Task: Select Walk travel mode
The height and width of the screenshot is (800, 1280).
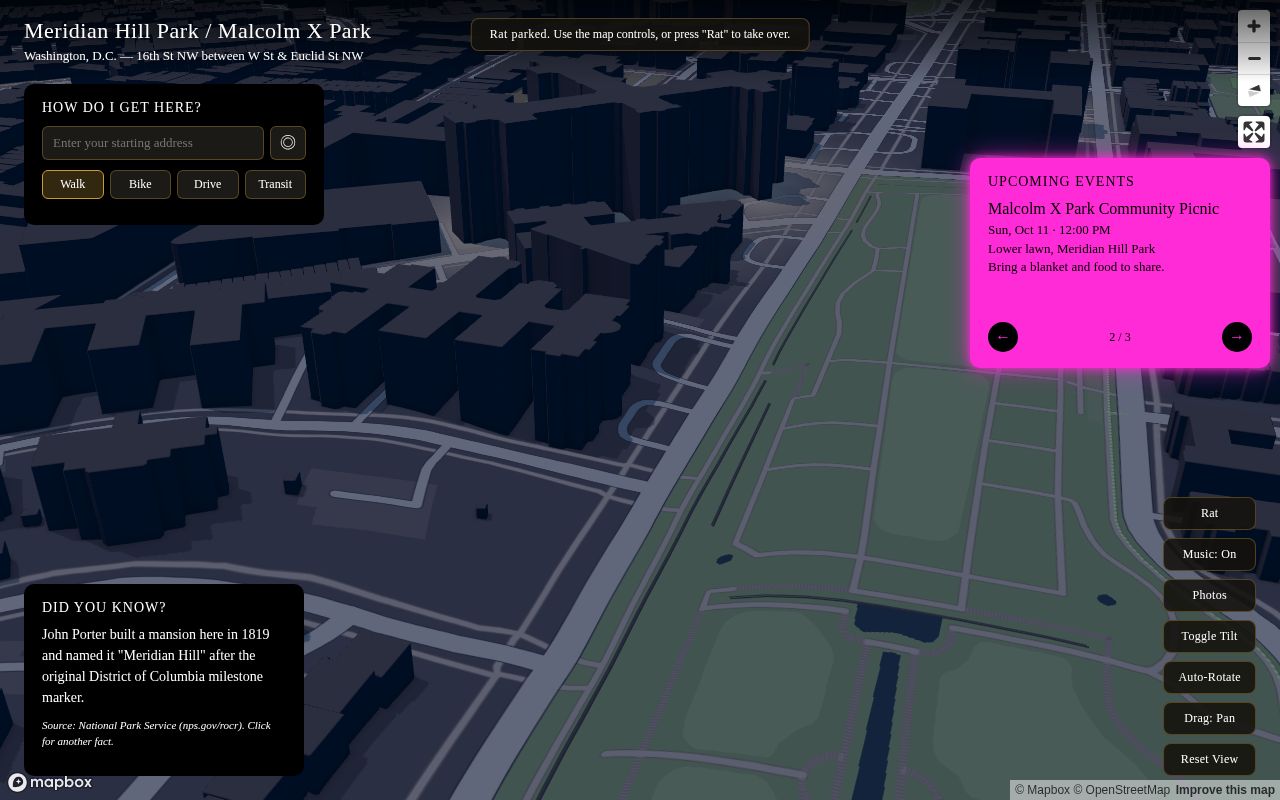Action: [73, 184]
